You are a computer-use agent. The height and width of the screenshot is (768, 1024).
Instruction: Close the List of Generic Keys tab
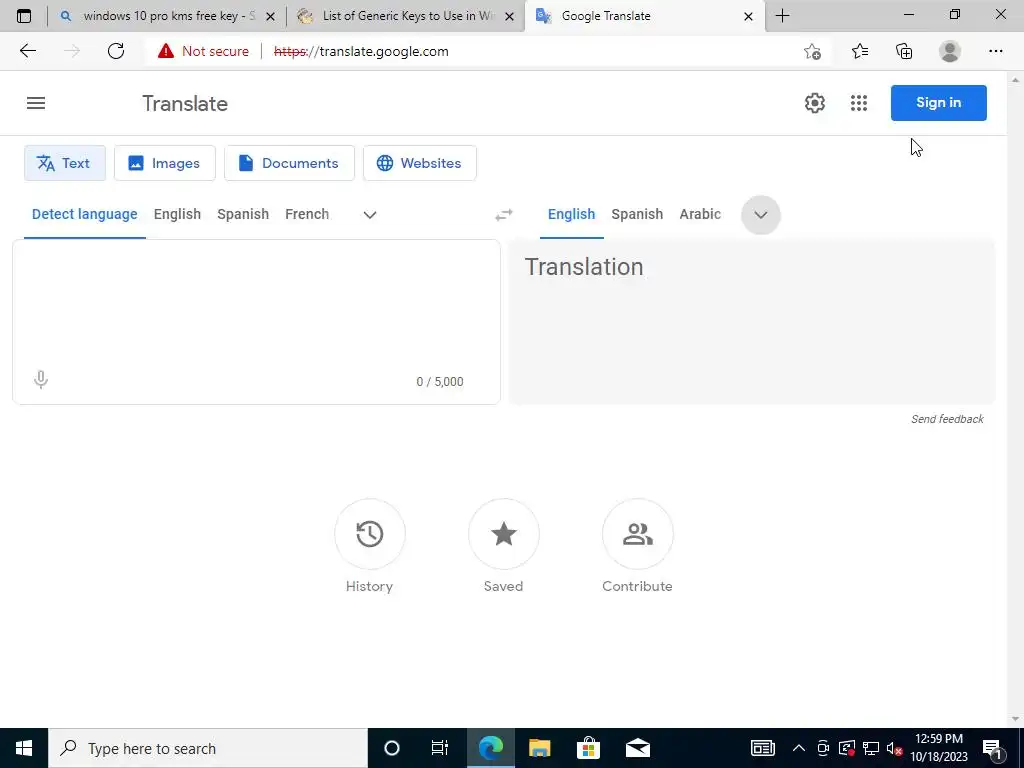tap(509, 16)
